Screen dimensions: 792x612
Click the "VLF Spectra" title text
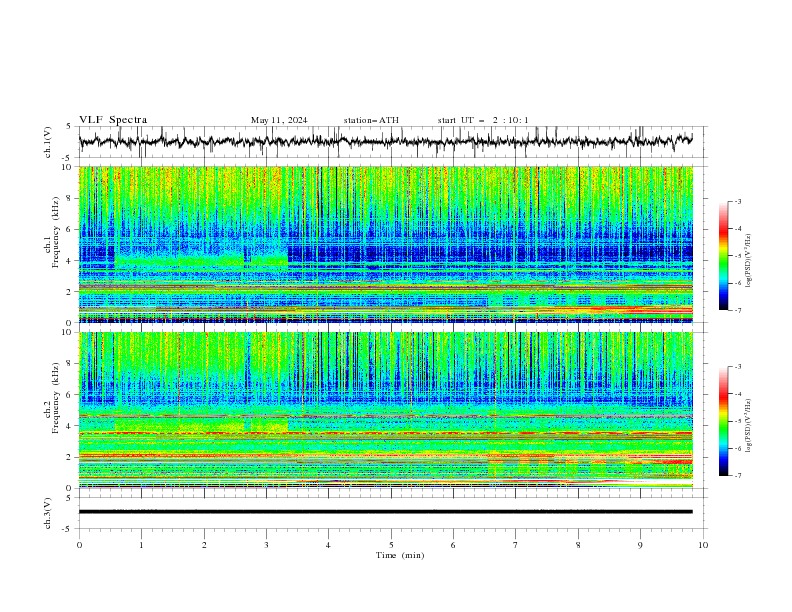pos(113,120)
